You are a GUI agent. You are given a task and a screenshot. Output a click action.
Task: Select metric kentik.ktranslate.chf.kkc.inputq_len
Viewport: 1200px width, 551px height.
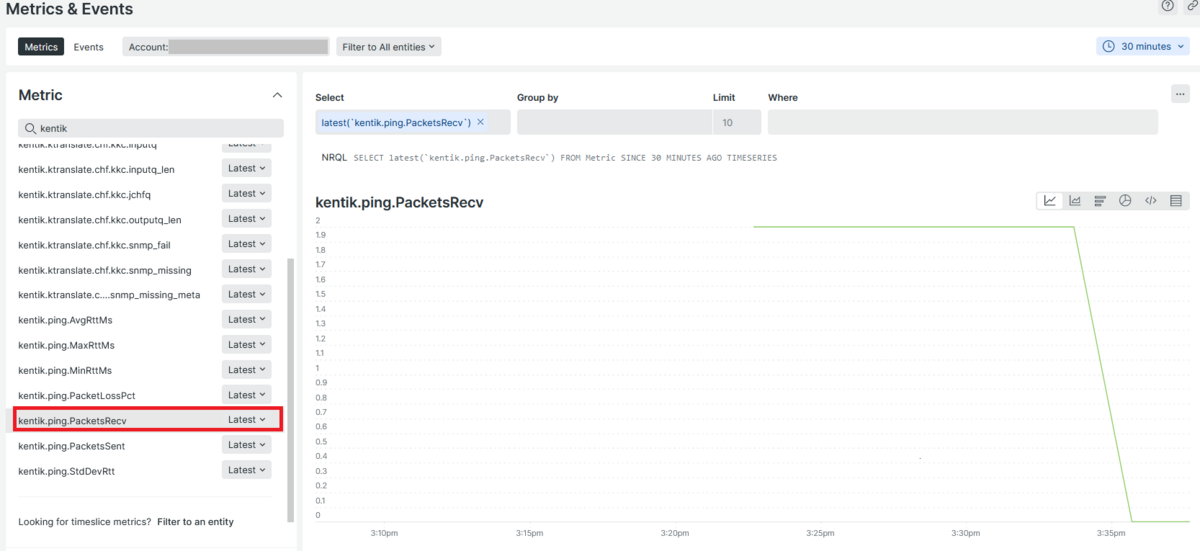pos(96,170)
